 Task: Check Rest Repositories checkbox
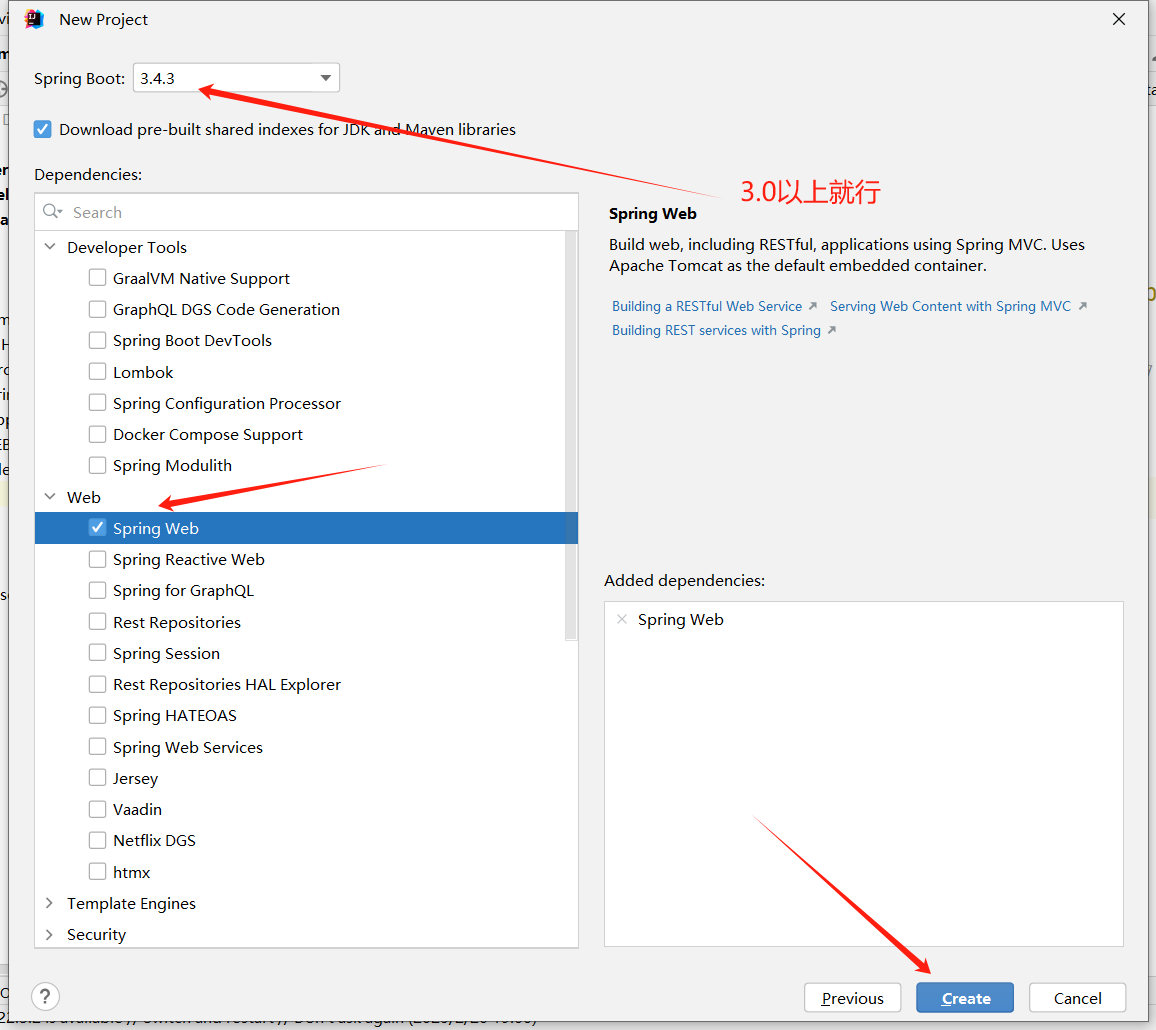[97, 622]
